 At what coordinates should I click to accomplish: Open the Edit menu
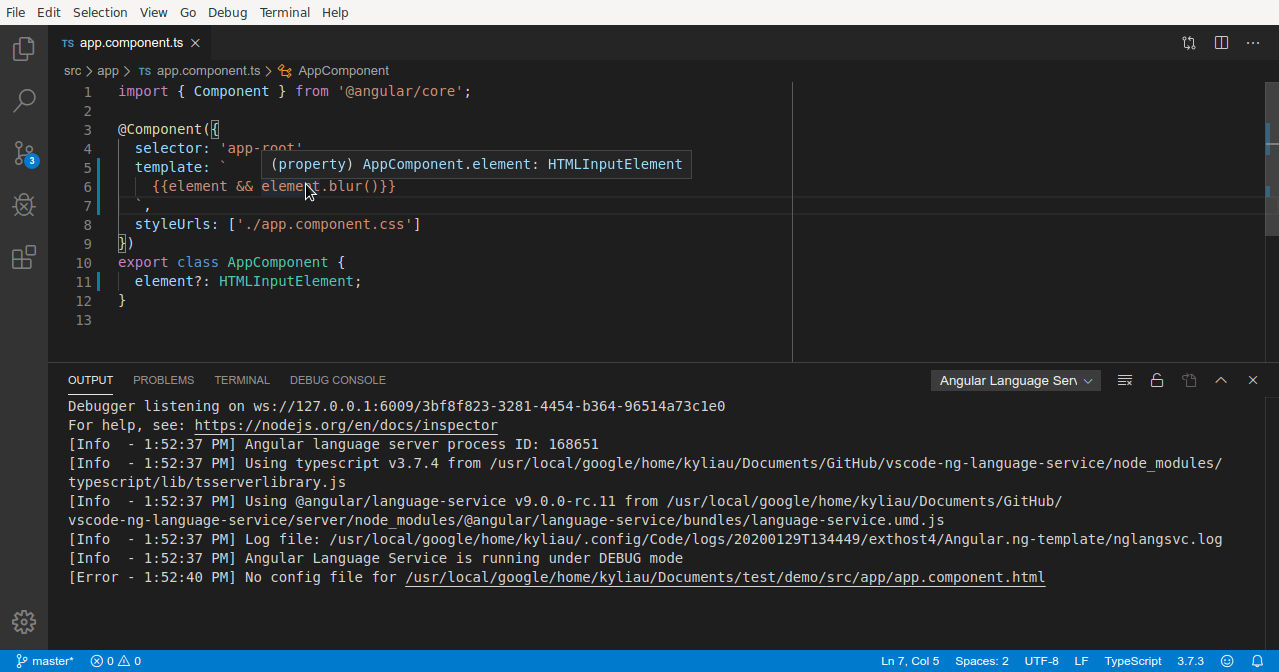(49, 12)
